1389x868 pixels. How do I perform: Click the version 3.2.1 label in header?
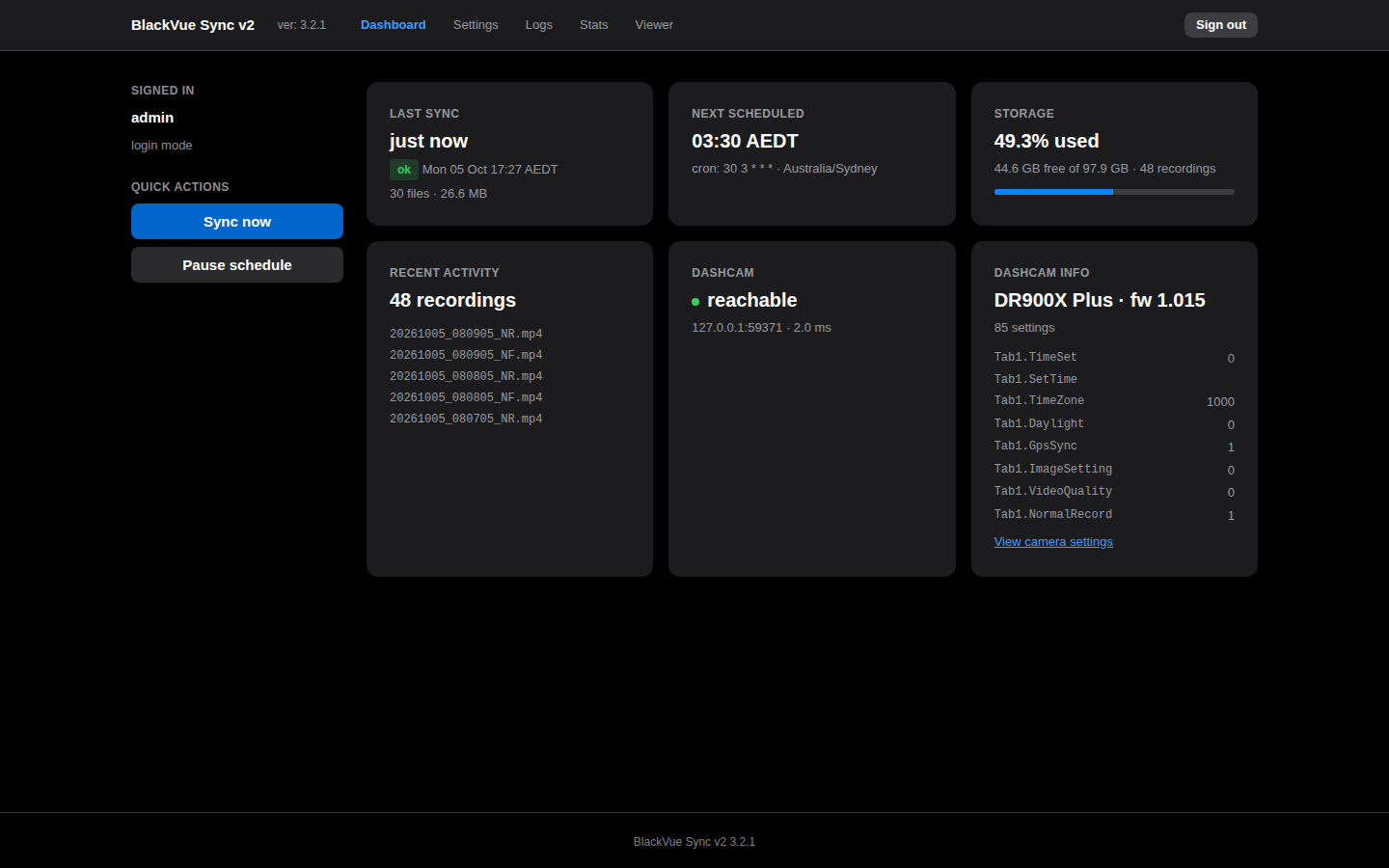click(302, 25)
